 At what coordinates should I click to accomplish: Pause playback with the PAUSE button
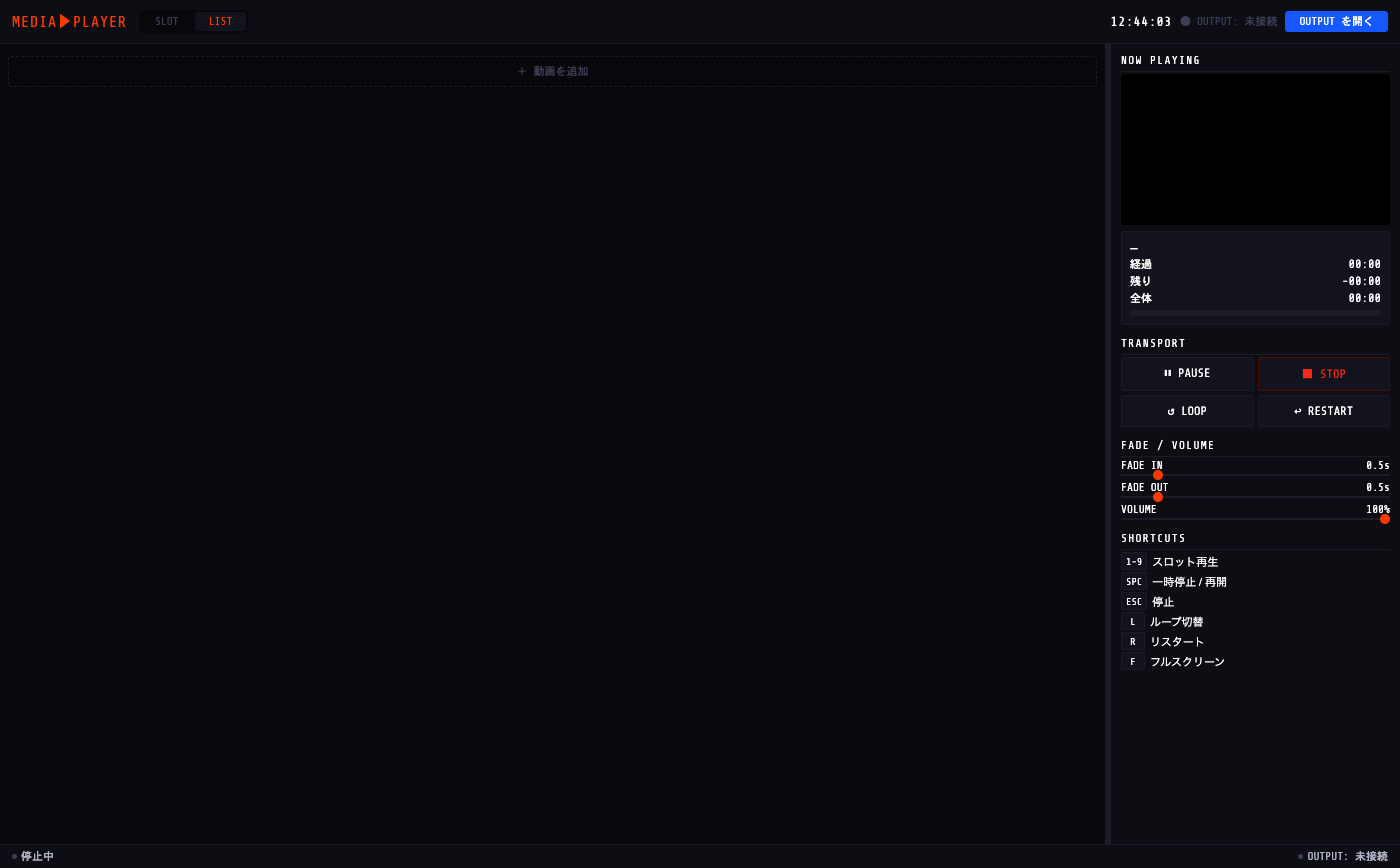click(1187, 374)
